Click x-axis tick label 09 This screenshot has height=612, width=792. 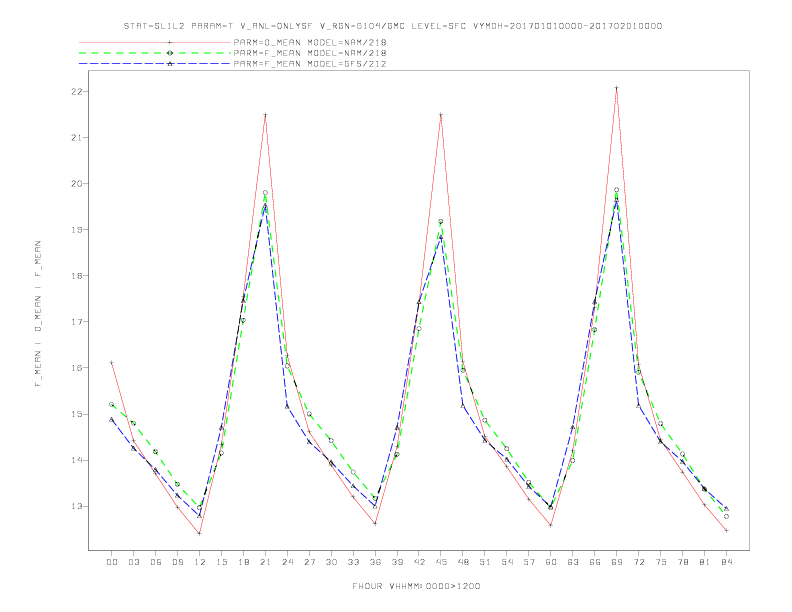177,562
